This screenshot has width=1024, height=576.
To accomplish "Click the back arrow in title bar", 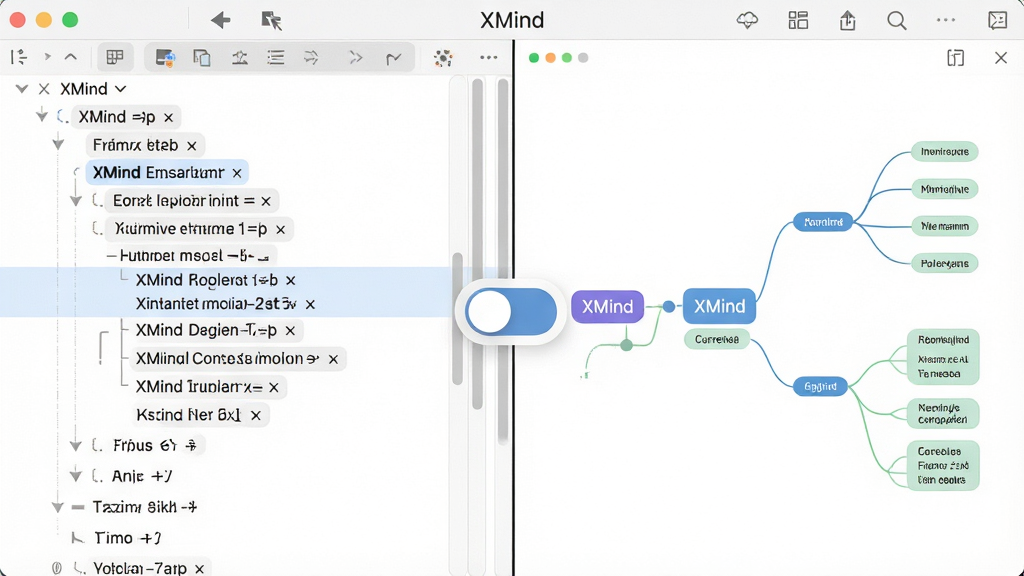I will [x=221, y=20].
